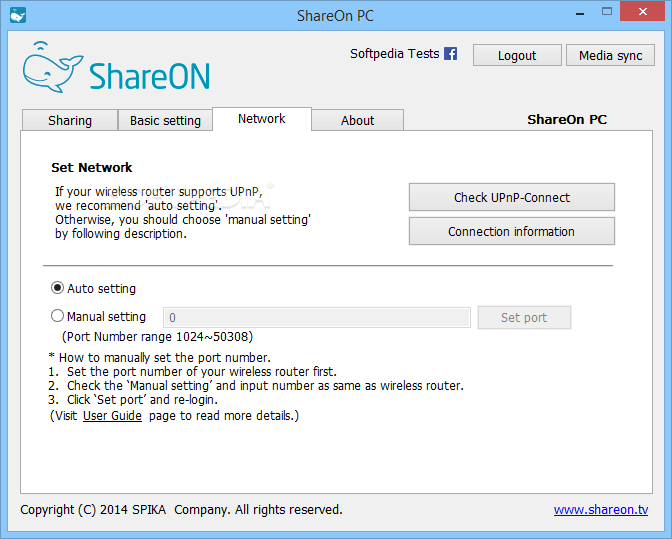Open the User Guide link

pyautogui.click(x=112, y=416)
